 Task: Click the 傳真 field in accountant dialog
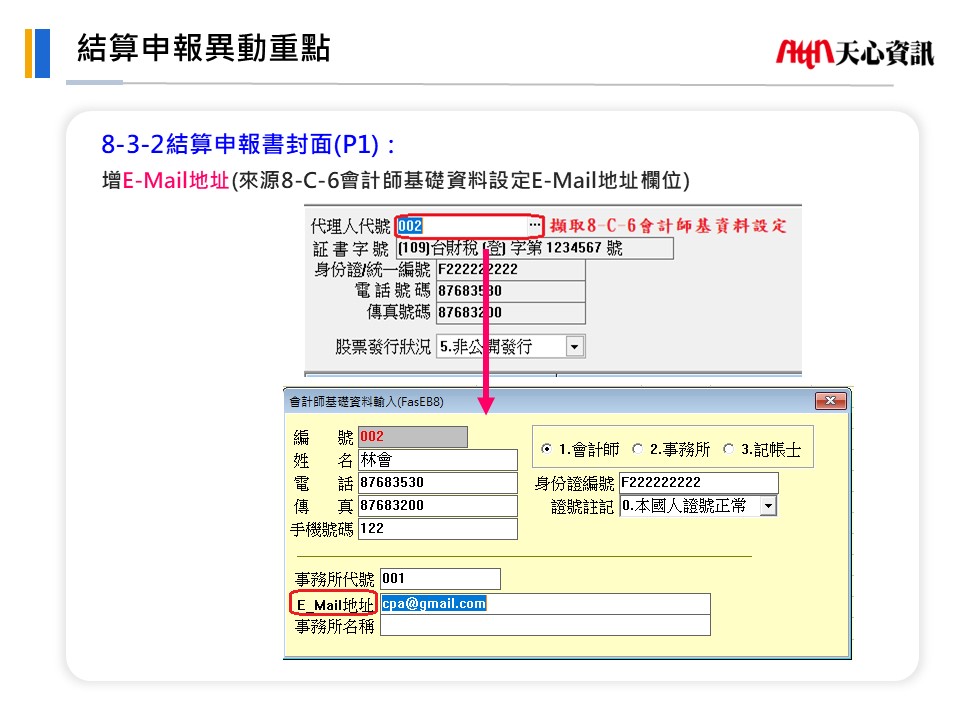(437, 506)
